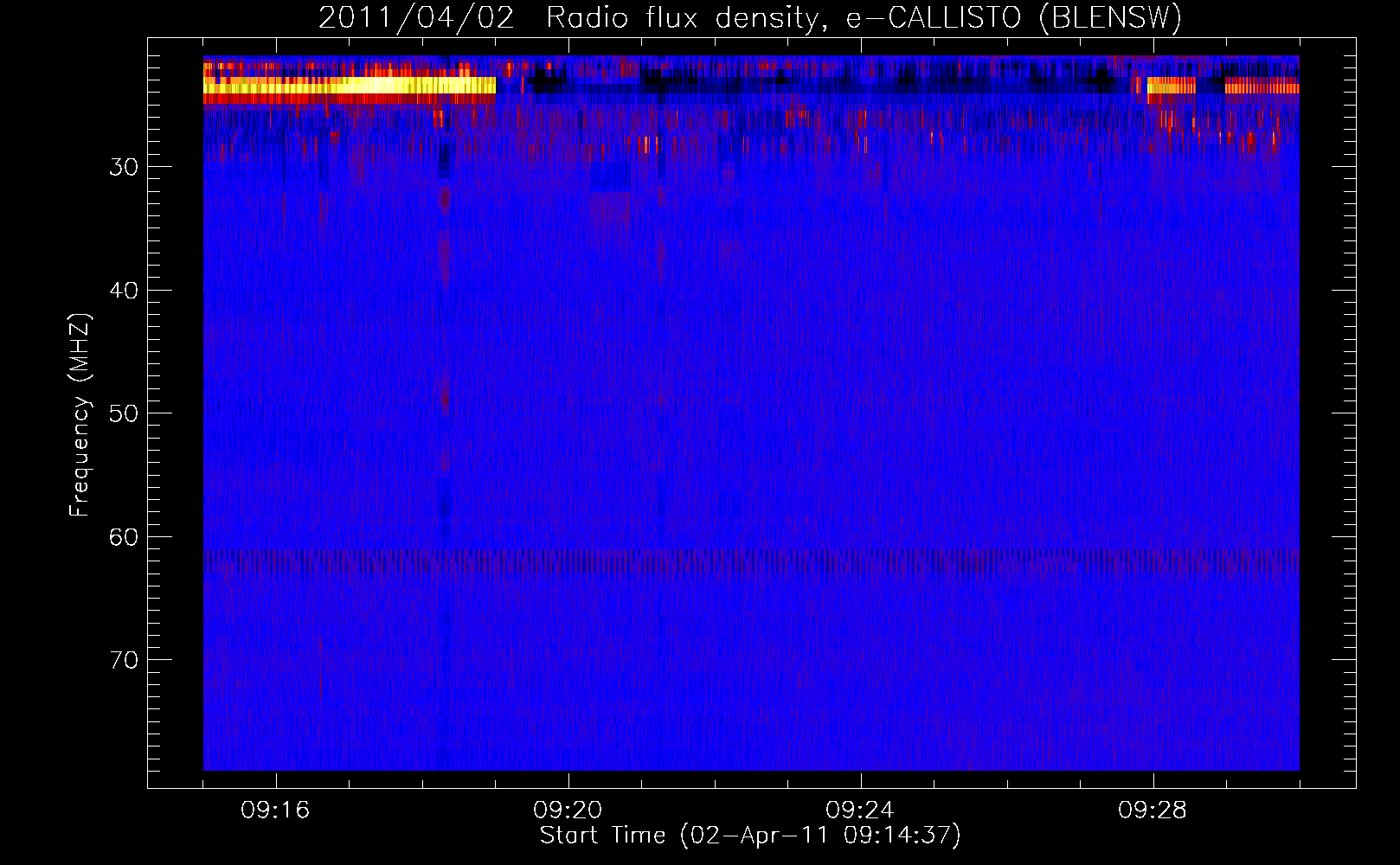The width and height of the screenshot is (1400, 865).
Task: Click the orange burst near 09:28 at top right
Action: pyautogui.click(x=1171, y=86)
